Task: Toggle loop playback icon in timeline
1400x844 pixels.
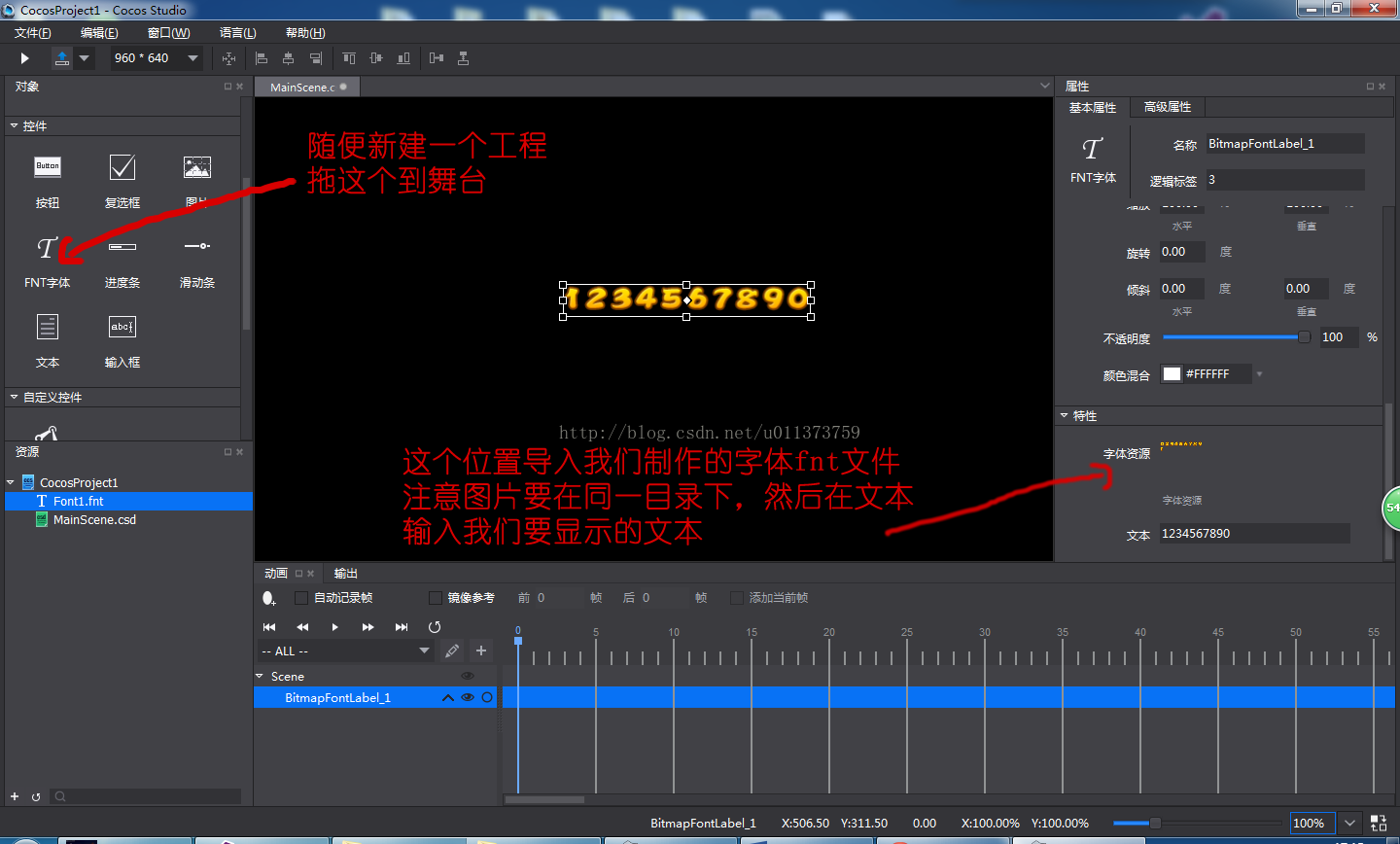Action: coord(435,627)
